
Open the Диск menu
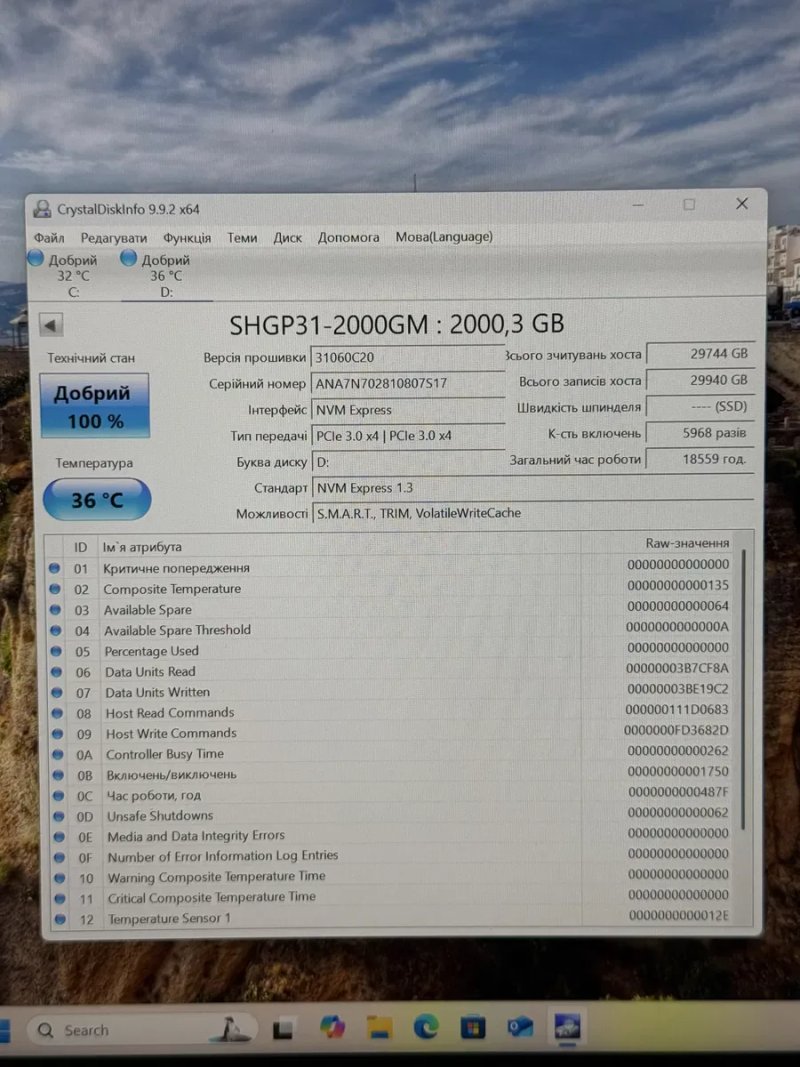[288, 237]
